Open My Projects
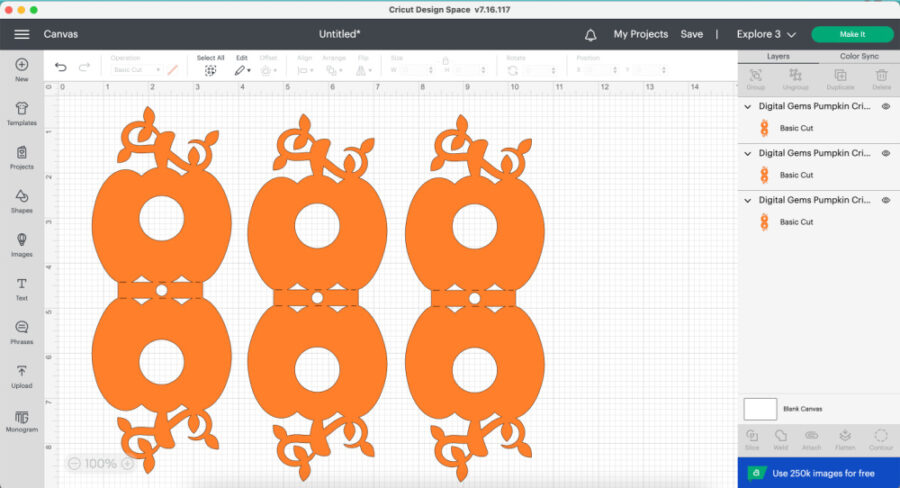 tap(640, 34)
